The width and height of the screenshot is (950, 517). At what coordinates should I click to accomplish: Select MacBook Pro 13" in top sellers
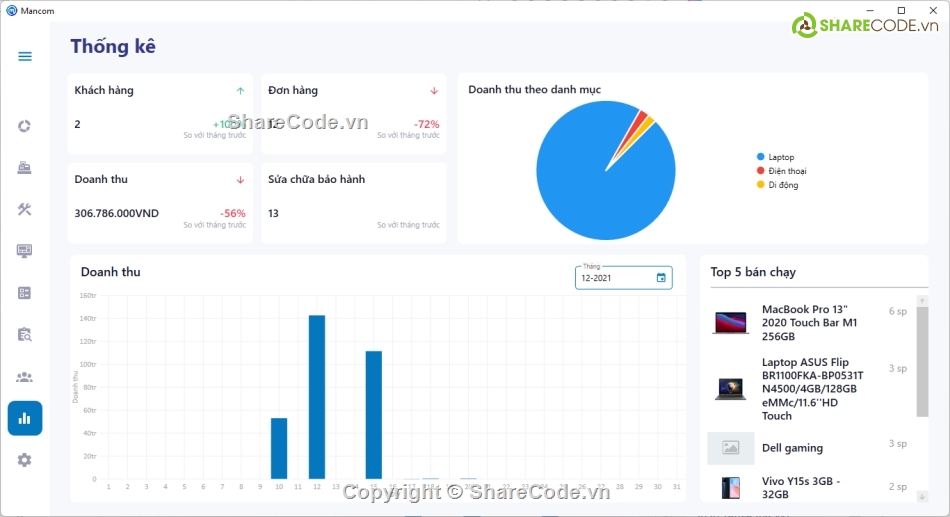click(809, 322)
